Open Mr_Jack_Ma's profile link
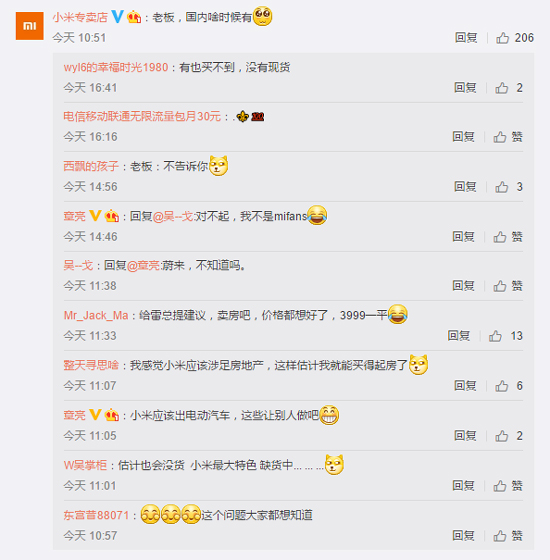550x560 pixels. click(96, 315)
